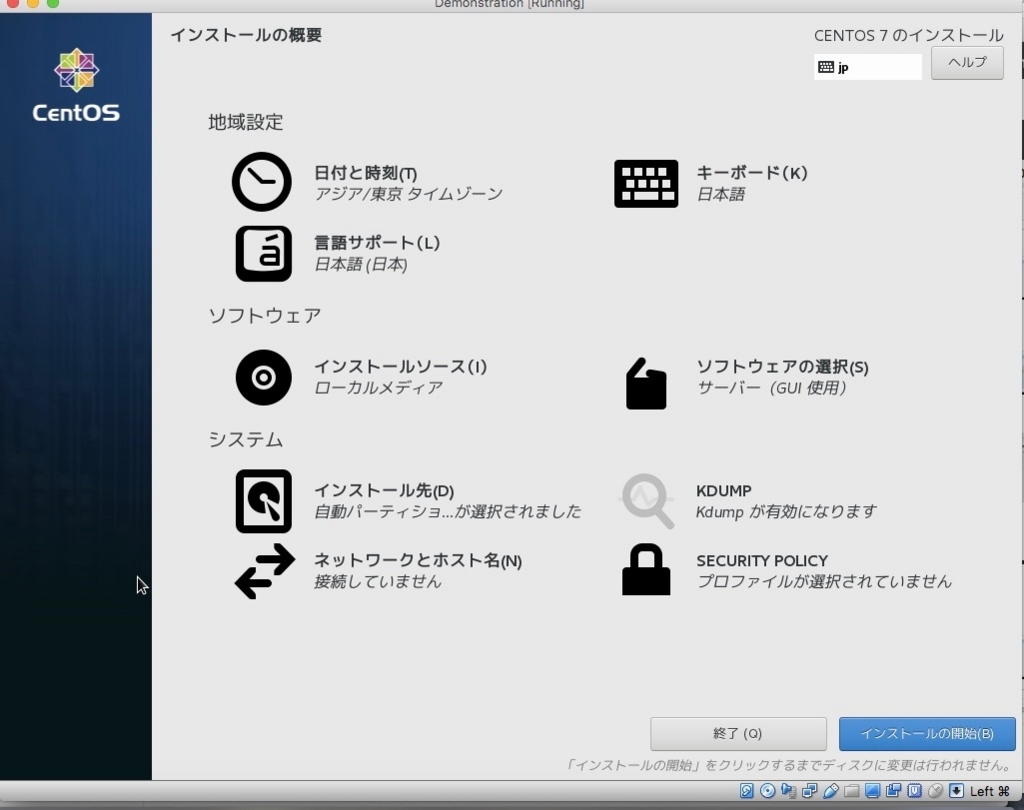1024x810 pixels.
Task: Open ネットワークとホスト名(N) settings
Action: tap(418, 560)
